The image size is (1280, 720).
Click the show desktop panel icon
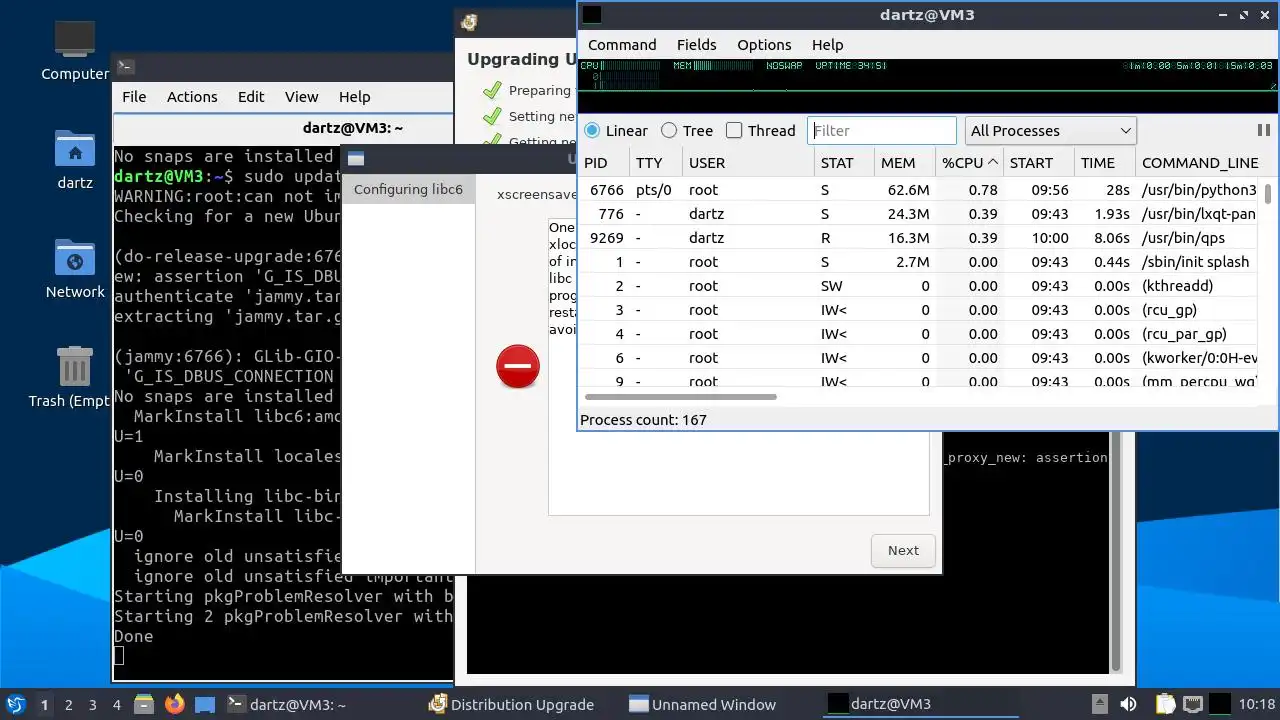point(205,705)
